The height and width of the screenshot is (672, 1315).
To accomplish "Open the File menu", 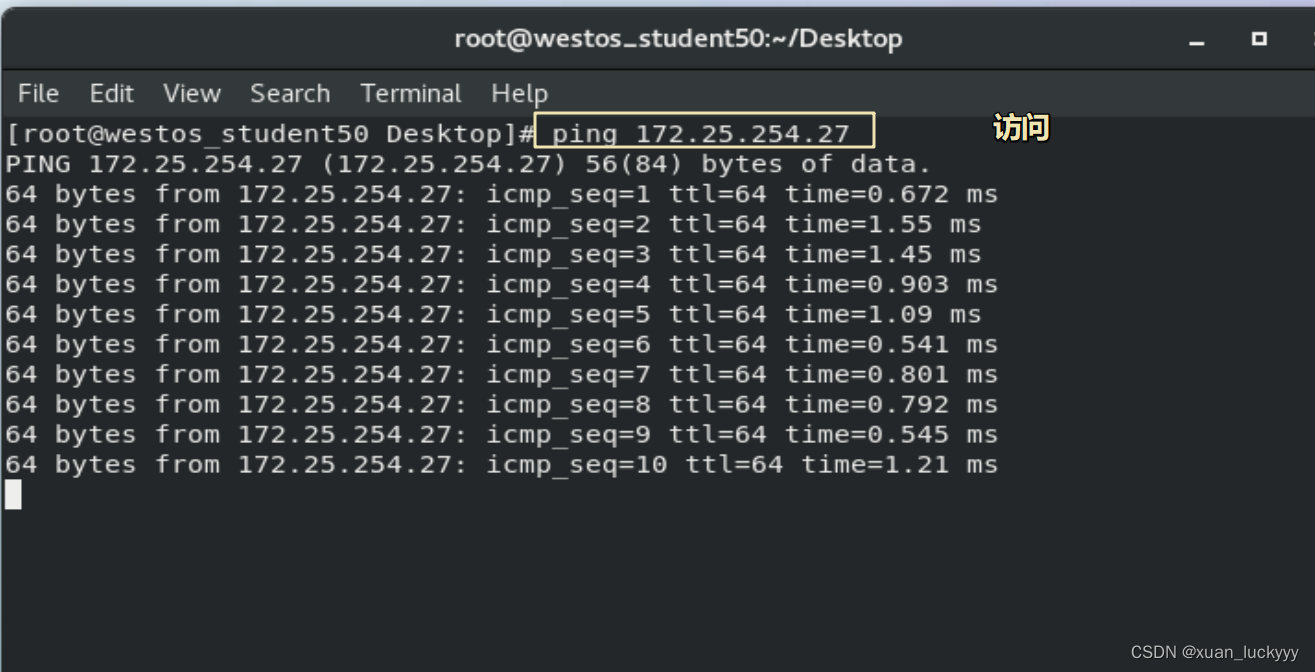I will coord(38,93).
